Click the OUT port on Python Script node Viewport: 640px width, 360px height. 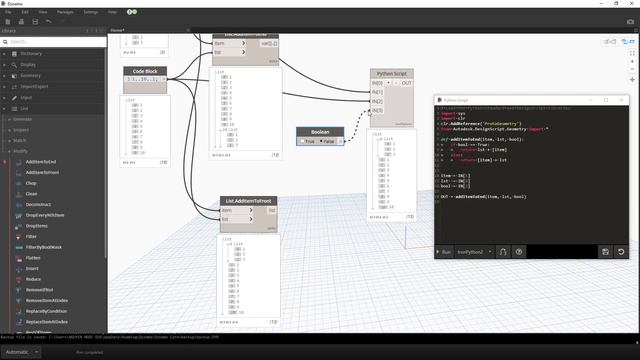coord(407,83)
